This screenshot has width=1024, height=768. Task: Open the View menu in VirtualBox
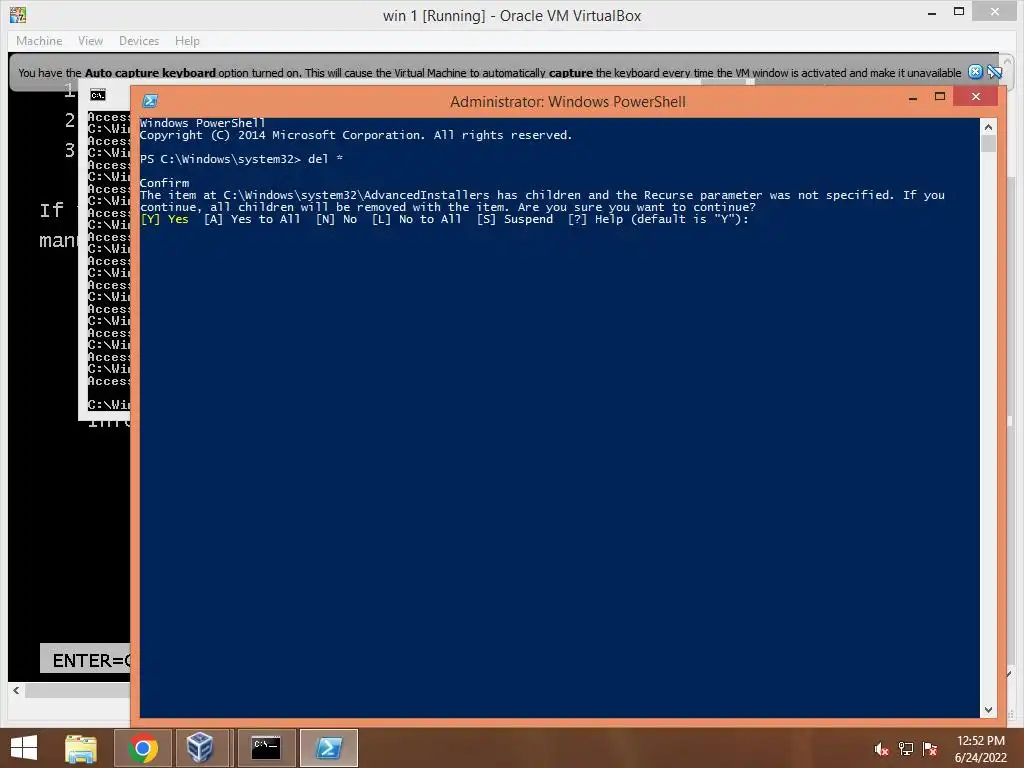tap(90, 40)
